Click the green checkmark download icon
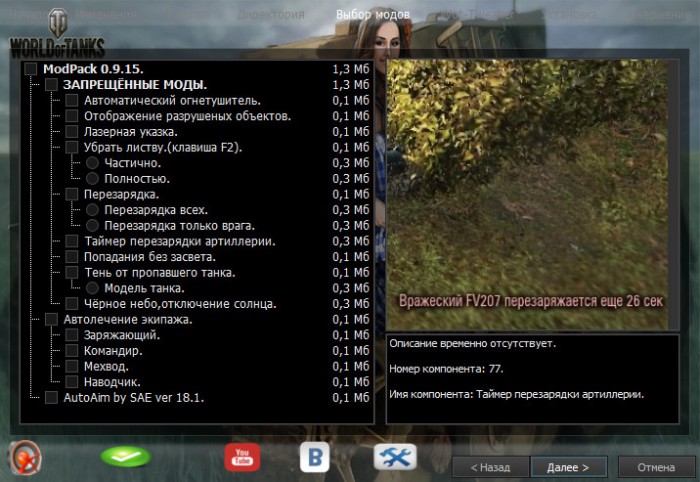The image size is (700, 482). click(x=126, y=457)
